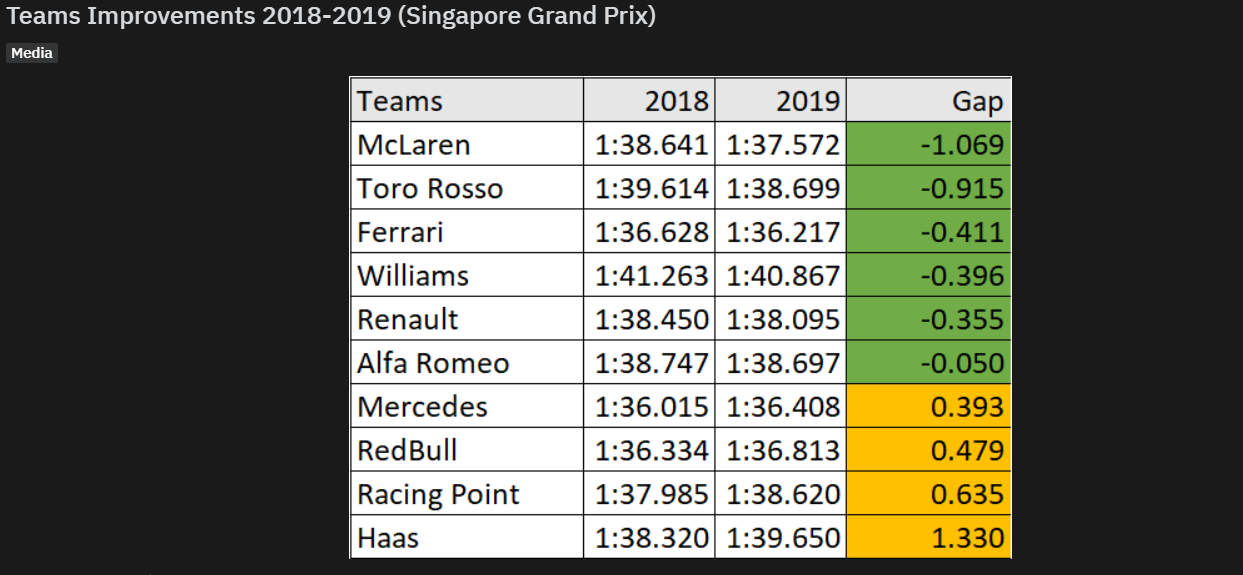
Task: Click Toro Rosso's -0.915 gap value
Action: 928,188
